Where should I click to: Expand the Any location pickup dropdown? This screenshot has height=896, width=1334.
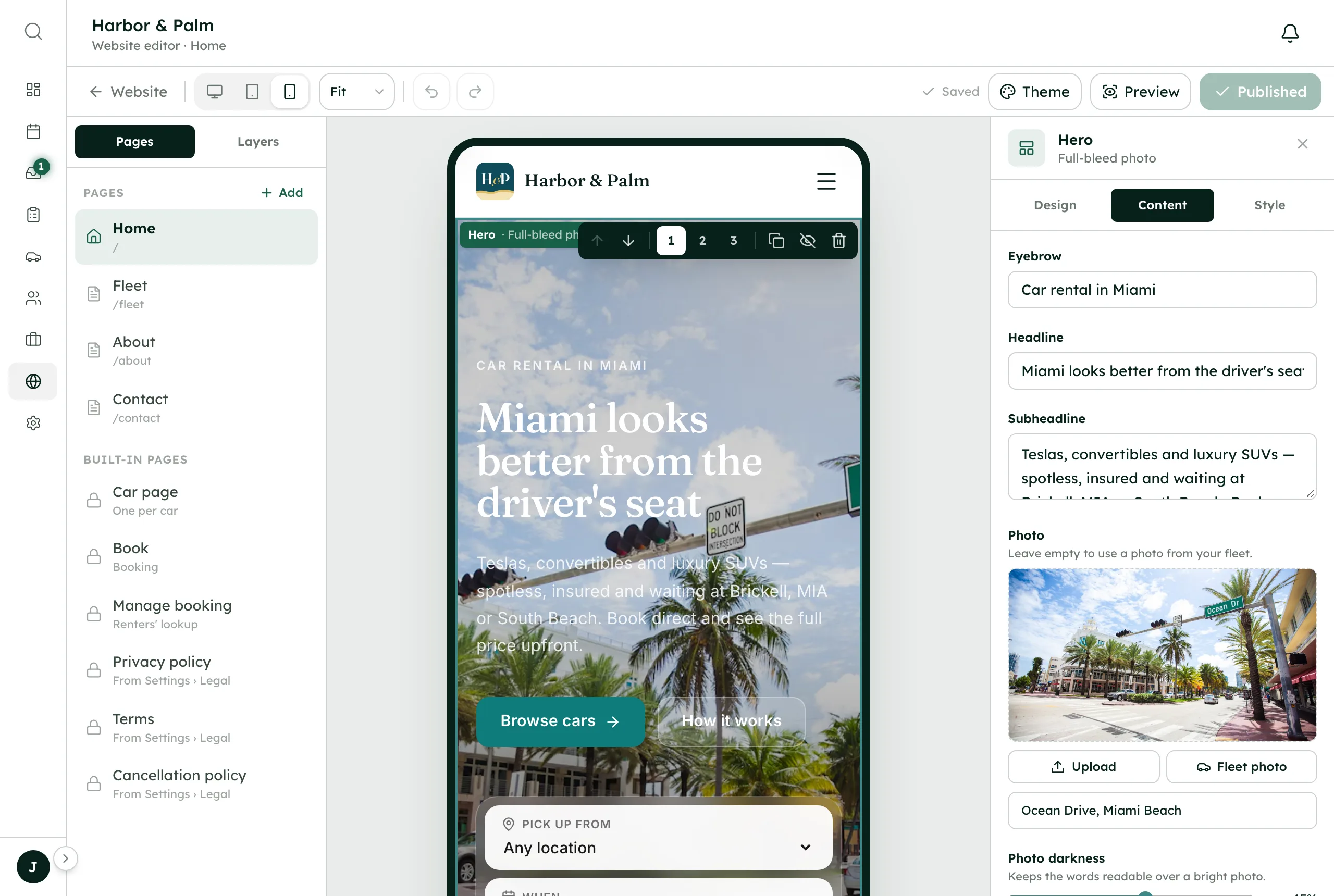pyautogui.click(x=658, y=837)
